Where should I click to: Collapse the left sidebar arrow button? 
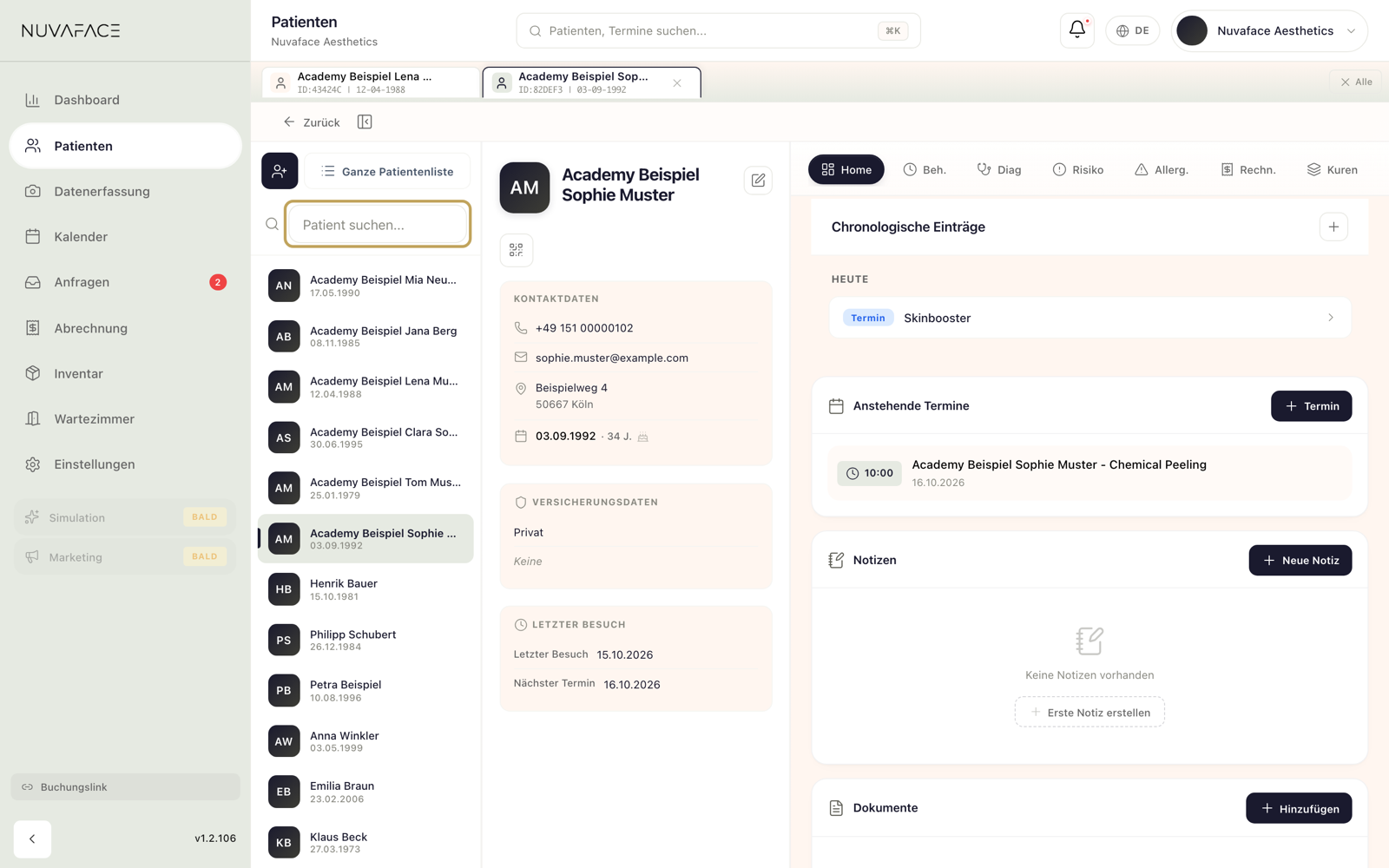(32, 838)
